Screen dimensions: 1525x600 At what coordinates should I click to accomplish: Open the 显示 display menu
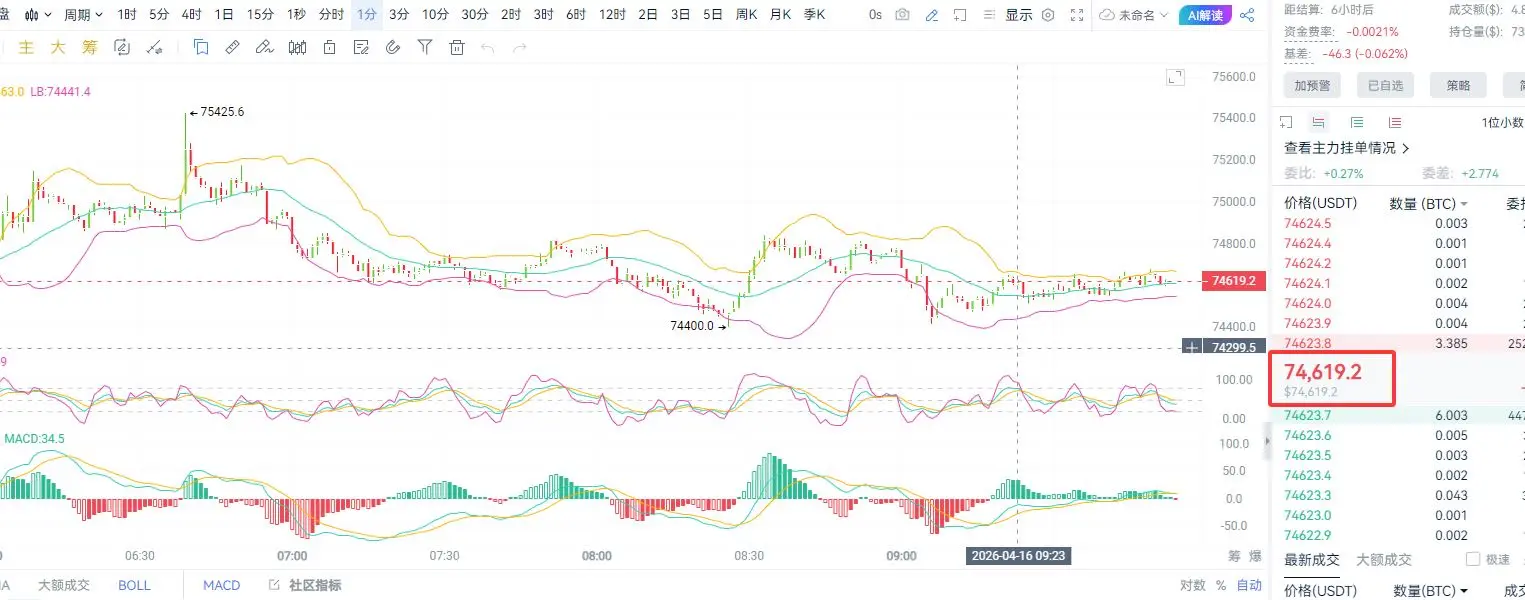(x=1018, y=15)
